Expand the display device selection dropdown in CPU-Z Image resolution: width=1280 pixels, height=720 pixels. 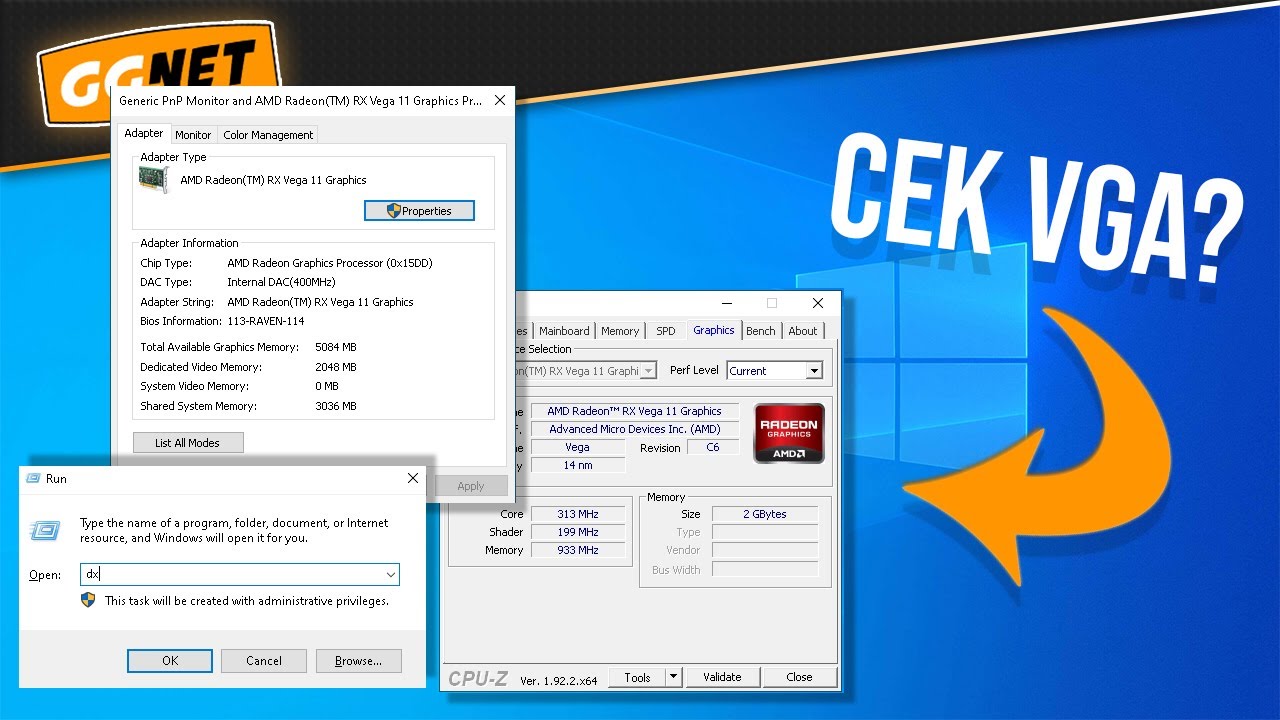[x=648, y=371]
